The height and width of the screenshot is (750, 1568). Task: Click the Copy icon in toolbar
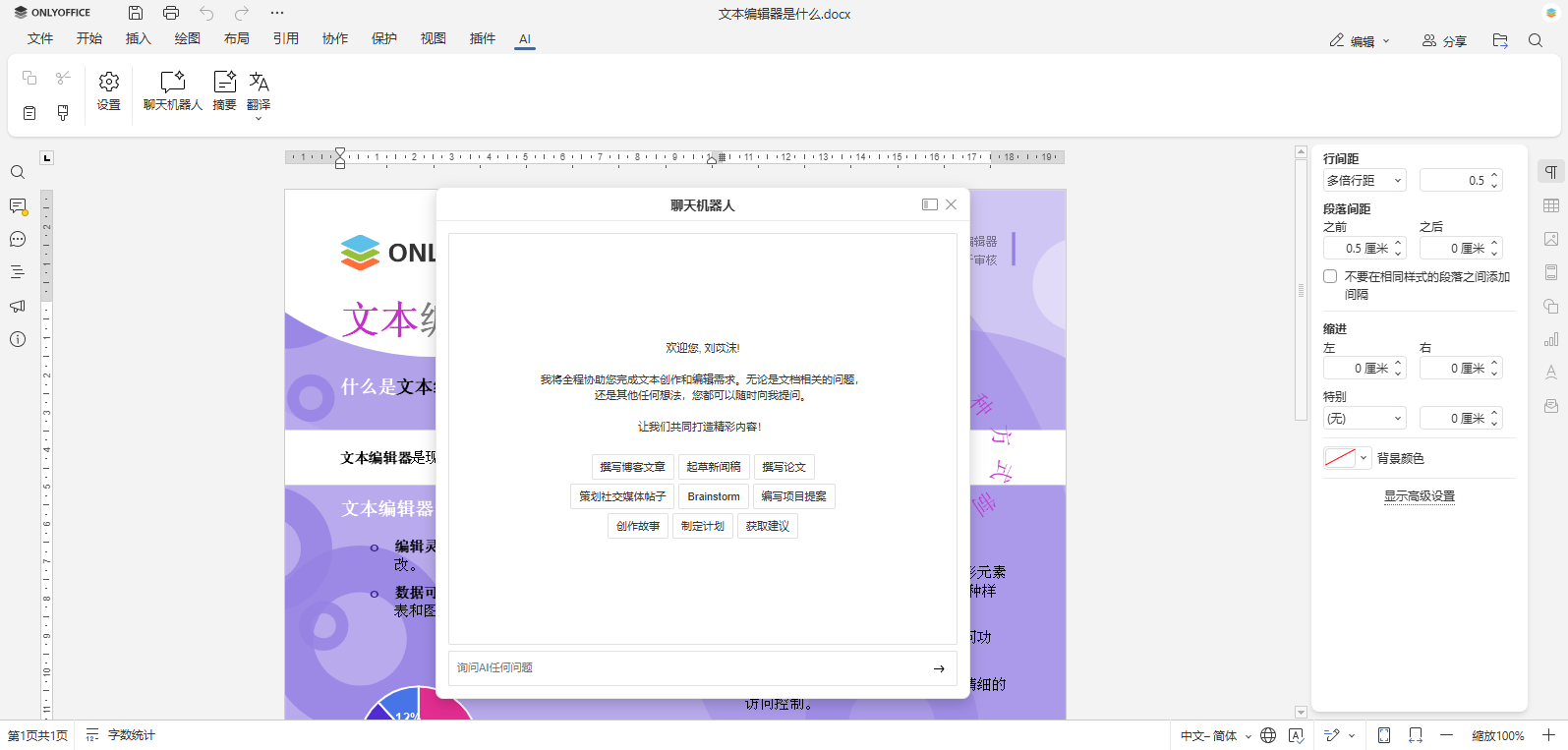[x=29, y=78]
